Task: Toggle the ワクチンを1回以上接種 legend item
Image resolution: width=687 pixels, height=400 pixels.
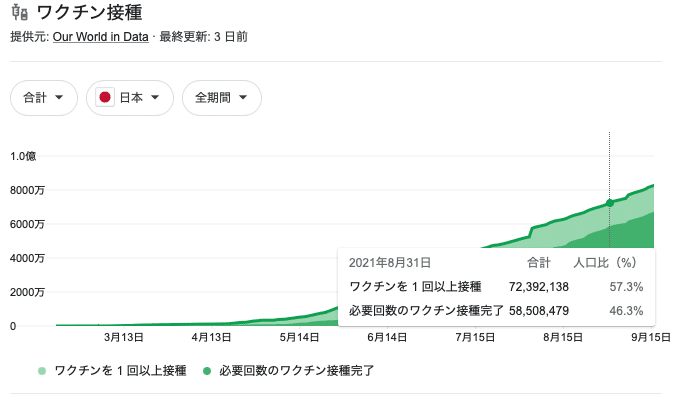Action: click(119, 371)
